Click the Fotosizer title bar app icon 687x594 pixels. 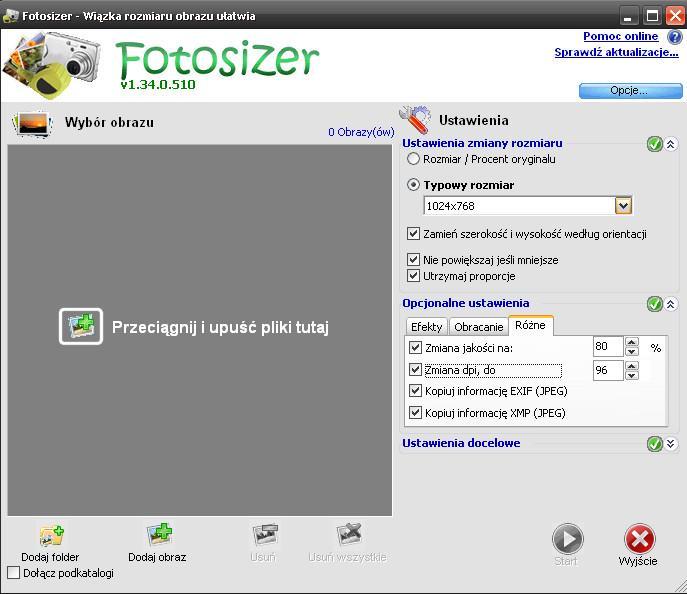(x=11, y=16)
